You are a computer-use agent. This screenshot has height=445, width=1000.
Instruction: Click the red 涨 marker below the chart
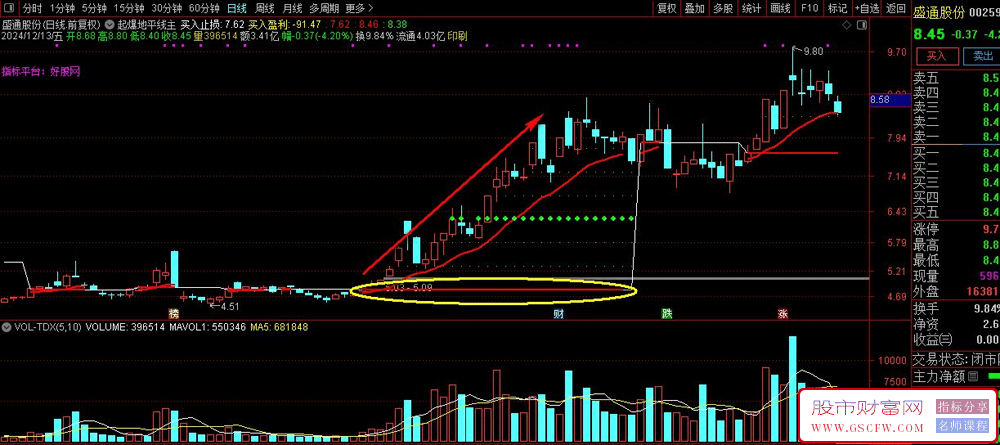[x=783, y=314]
